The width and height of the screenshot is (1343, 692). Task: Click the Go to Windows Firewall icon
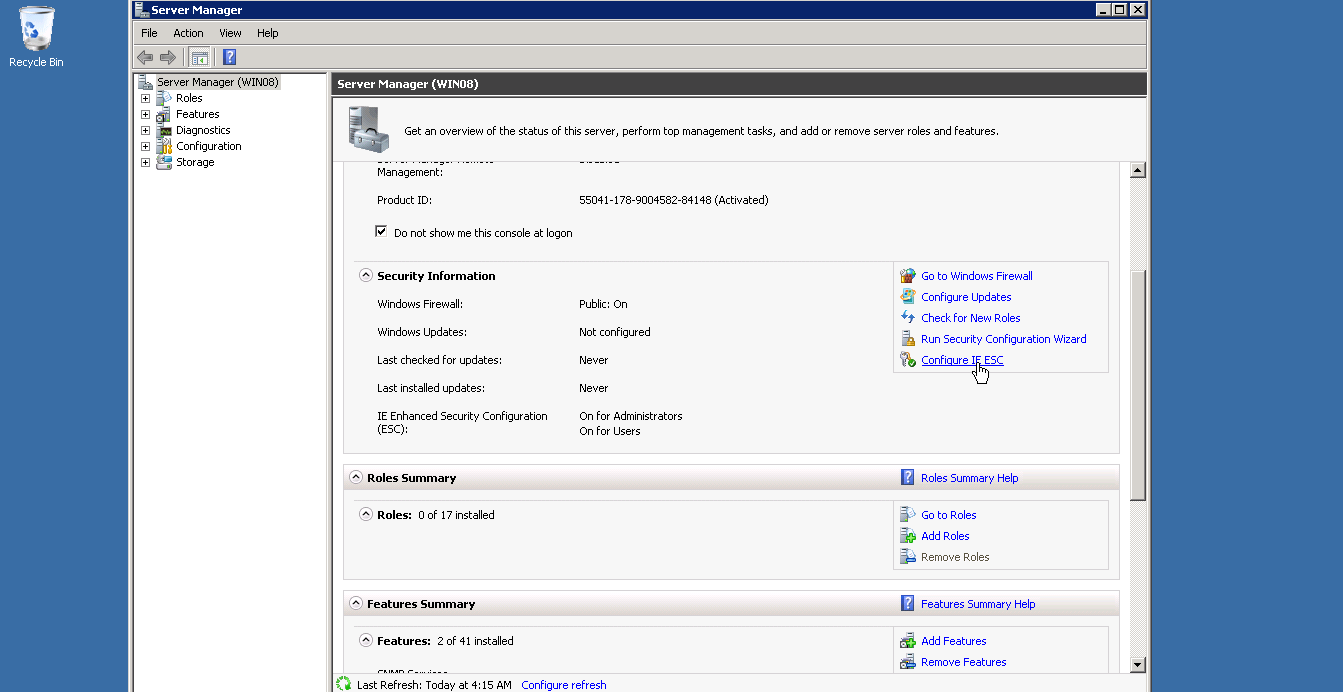(908, 276)
